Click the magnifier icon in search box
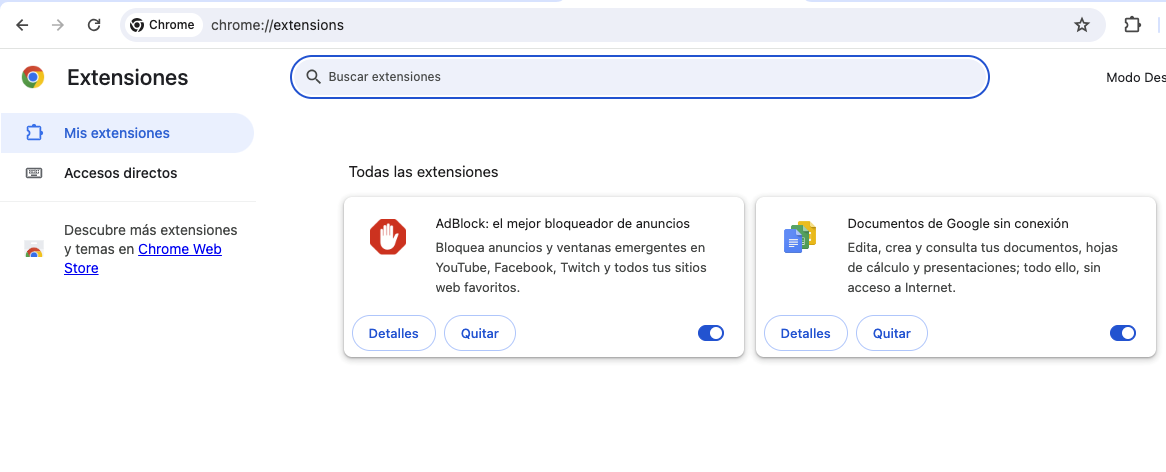The image size is (1166, 472). click(313, 77)
